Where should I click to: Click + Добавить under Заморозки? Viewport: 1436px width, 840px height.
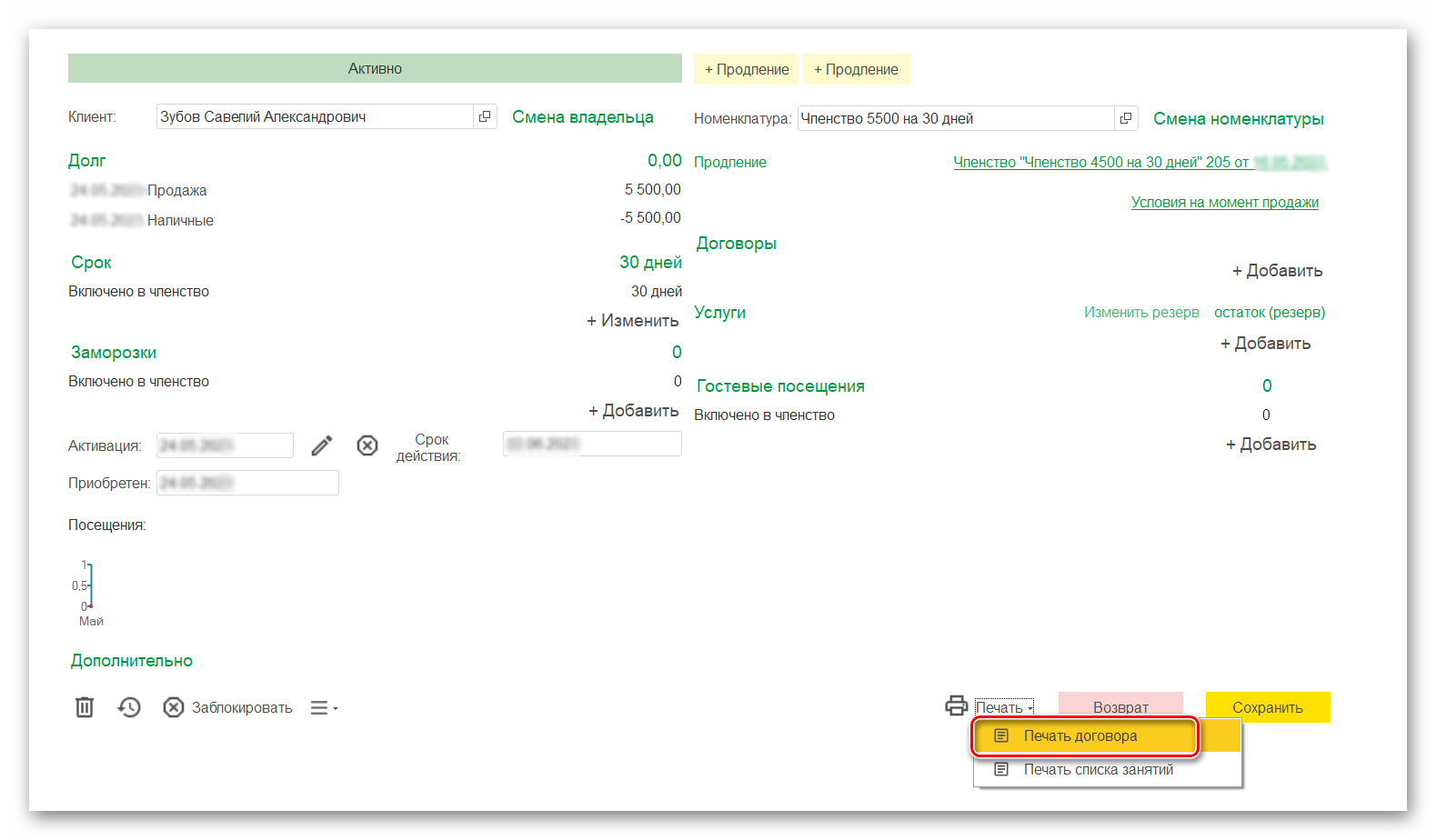(x=633, y=411)
